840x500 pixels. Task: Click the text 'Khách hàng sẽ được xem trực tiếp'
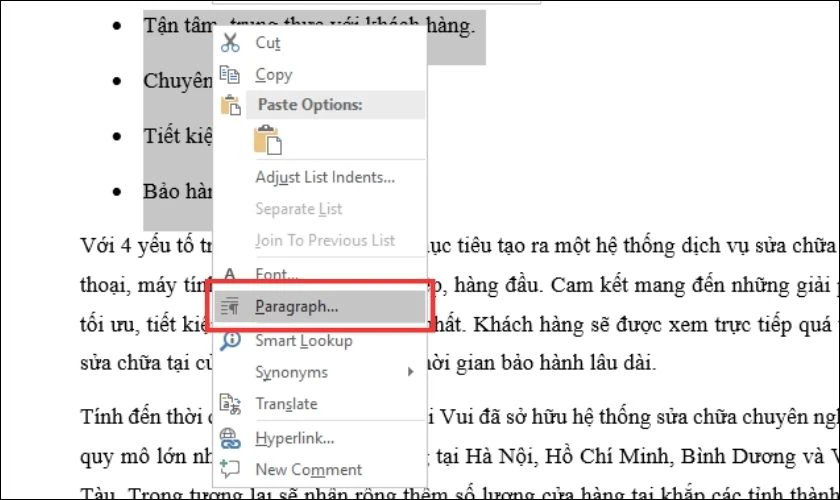pyautogui.click(x=632, y=325)
